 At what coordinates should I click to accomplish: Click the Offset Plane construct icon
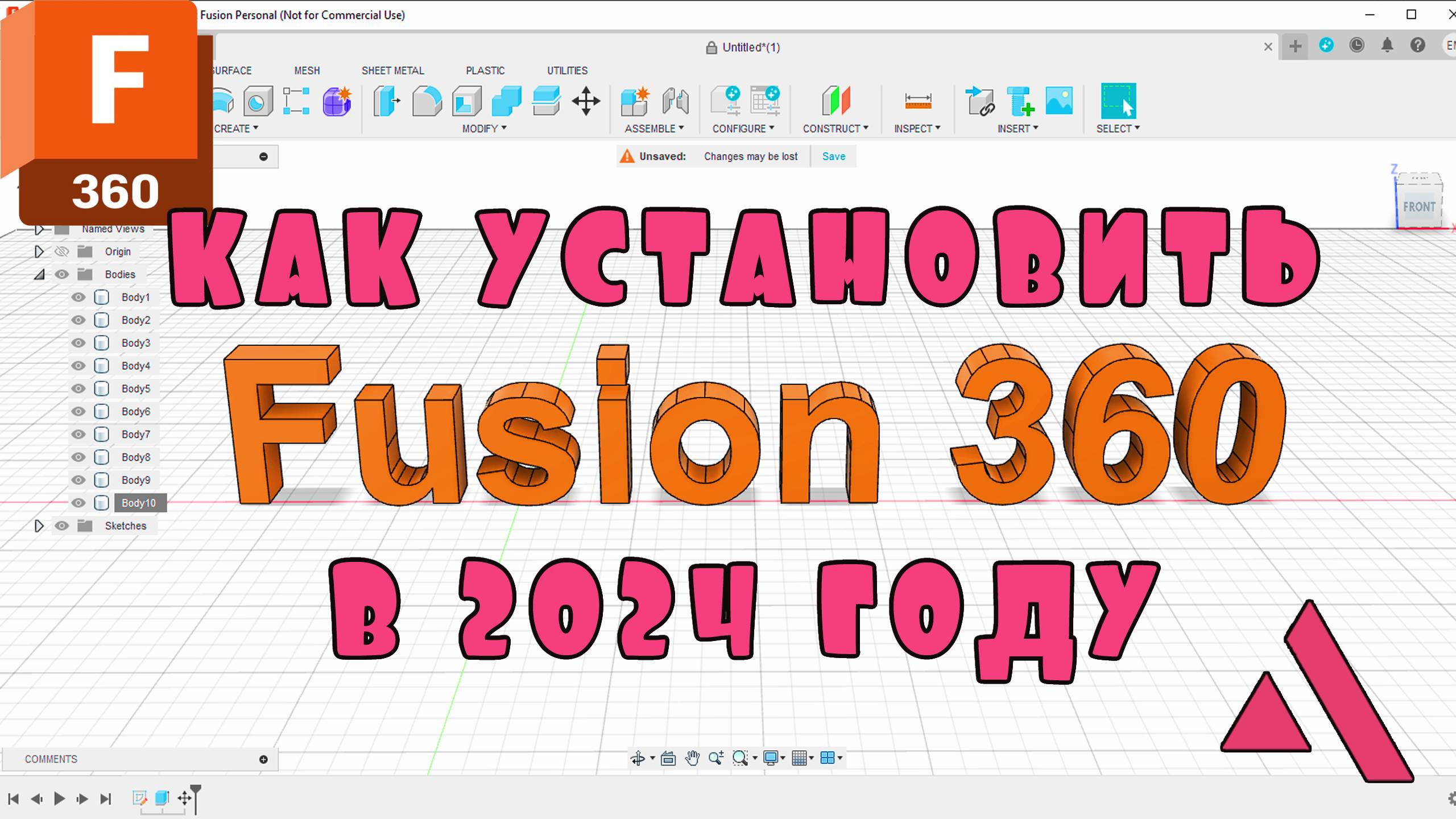click(x=835, y=101)
